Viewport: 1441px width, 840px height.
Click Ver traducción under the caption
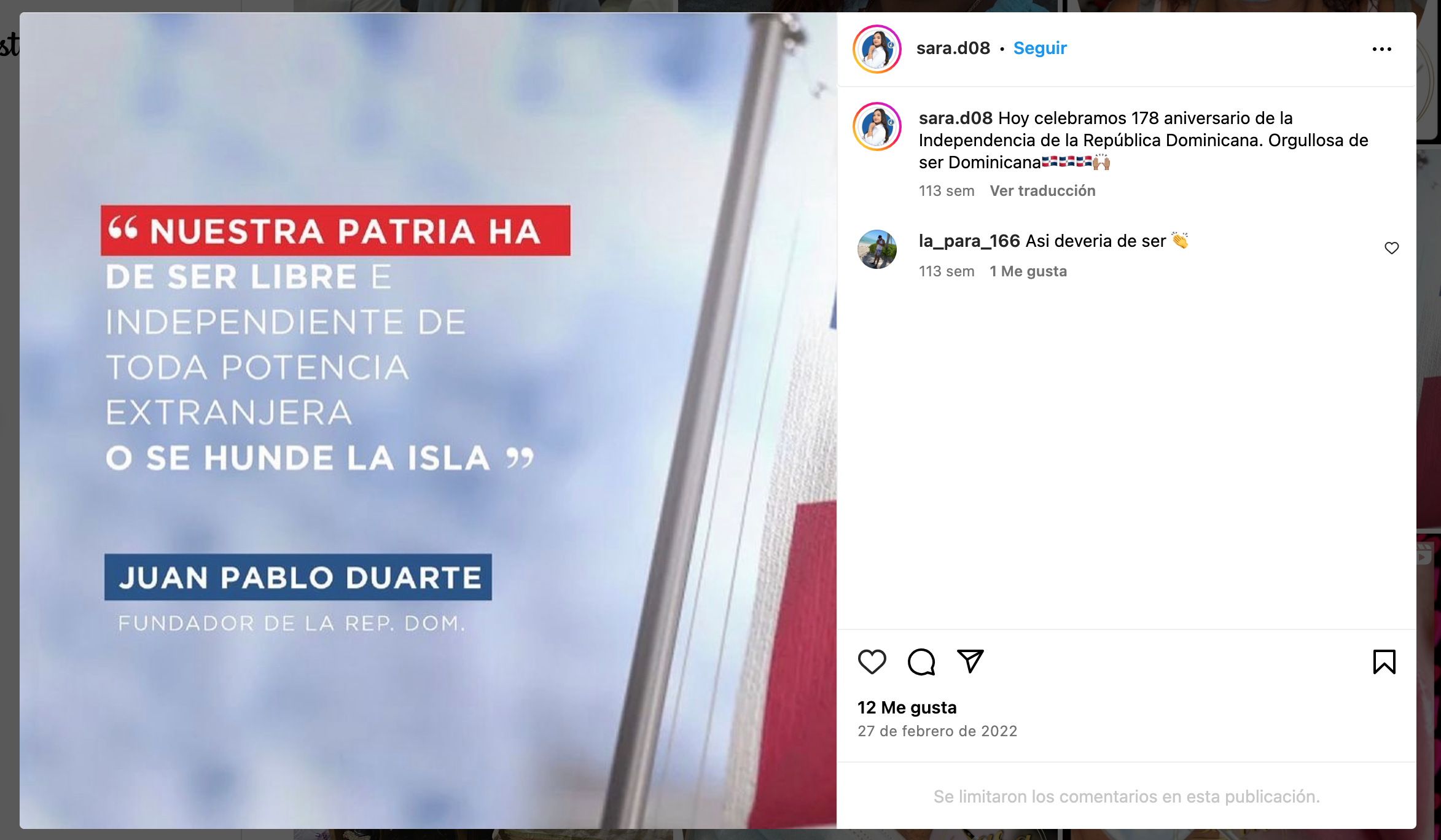1042,191
